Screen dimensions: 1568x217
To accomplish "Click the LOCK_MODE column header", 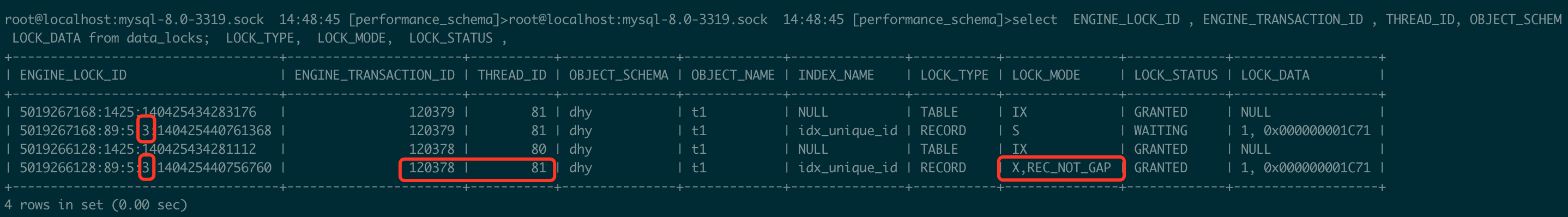I will point(1046,75).
